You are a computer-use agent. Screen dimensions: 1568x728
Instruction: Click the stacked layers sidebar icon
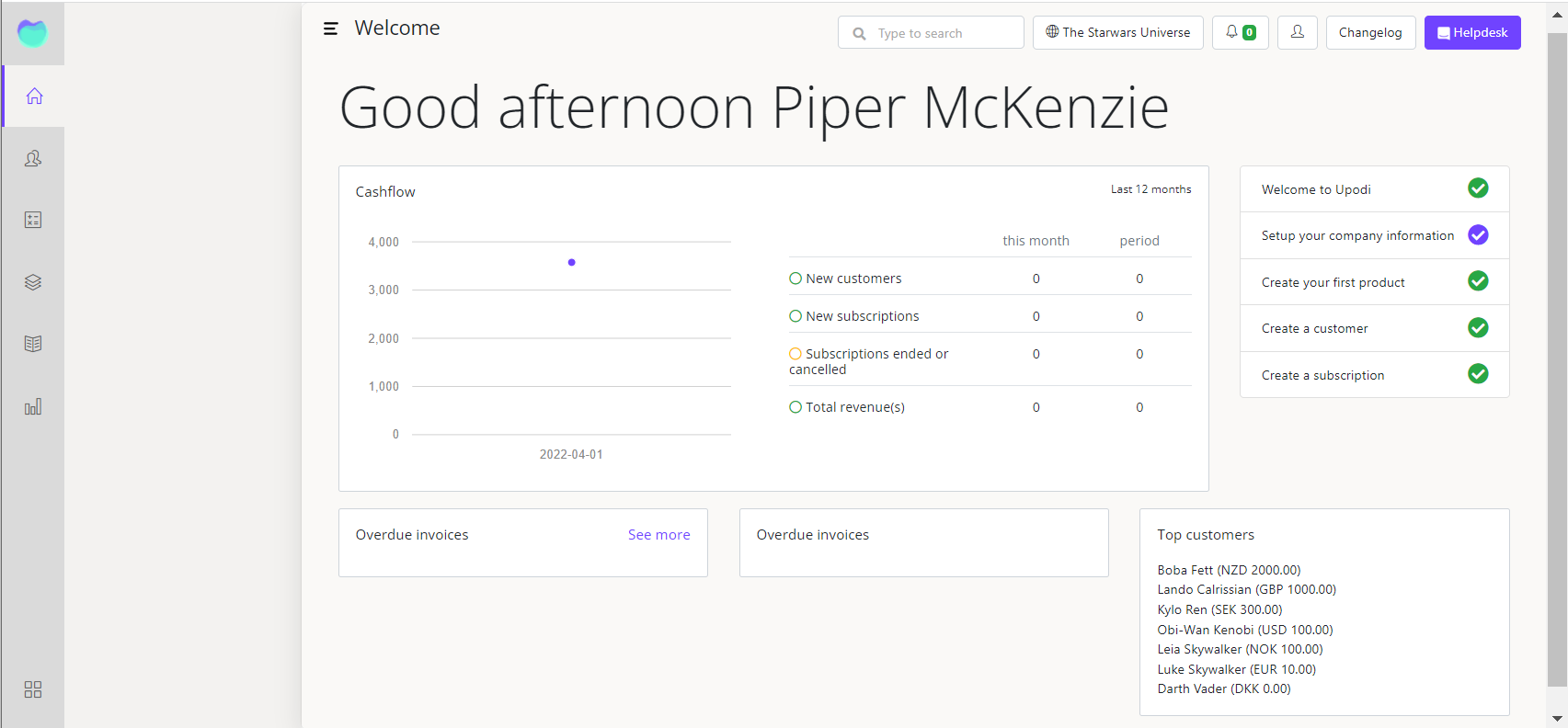(33, 282)
